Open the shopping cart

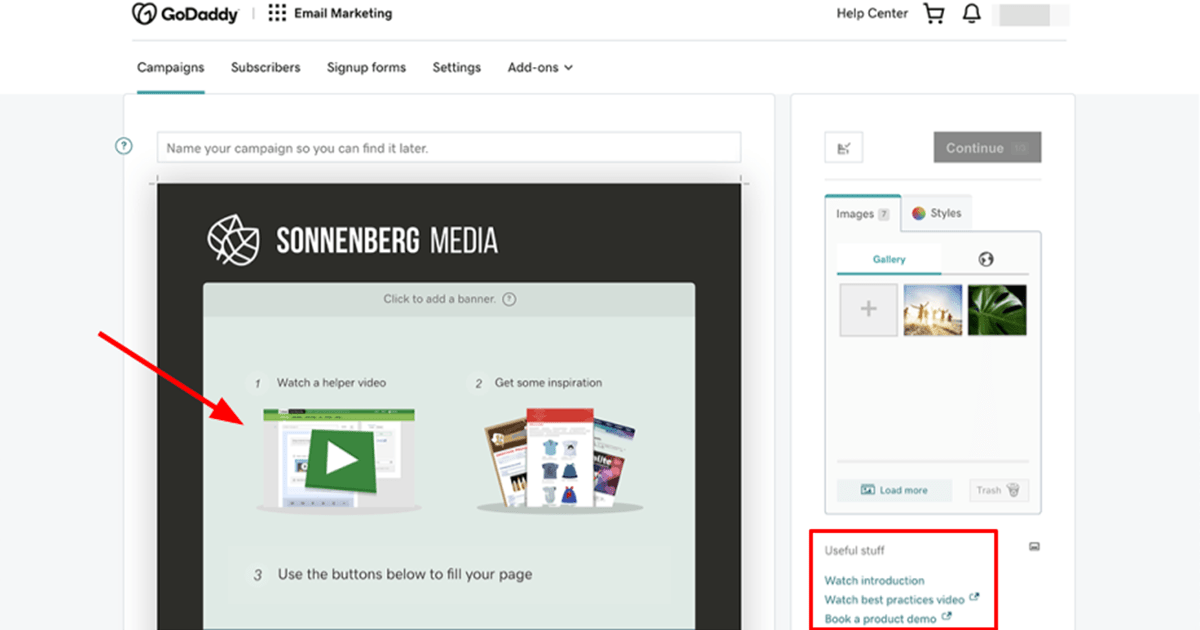click(x=934, y=14)
